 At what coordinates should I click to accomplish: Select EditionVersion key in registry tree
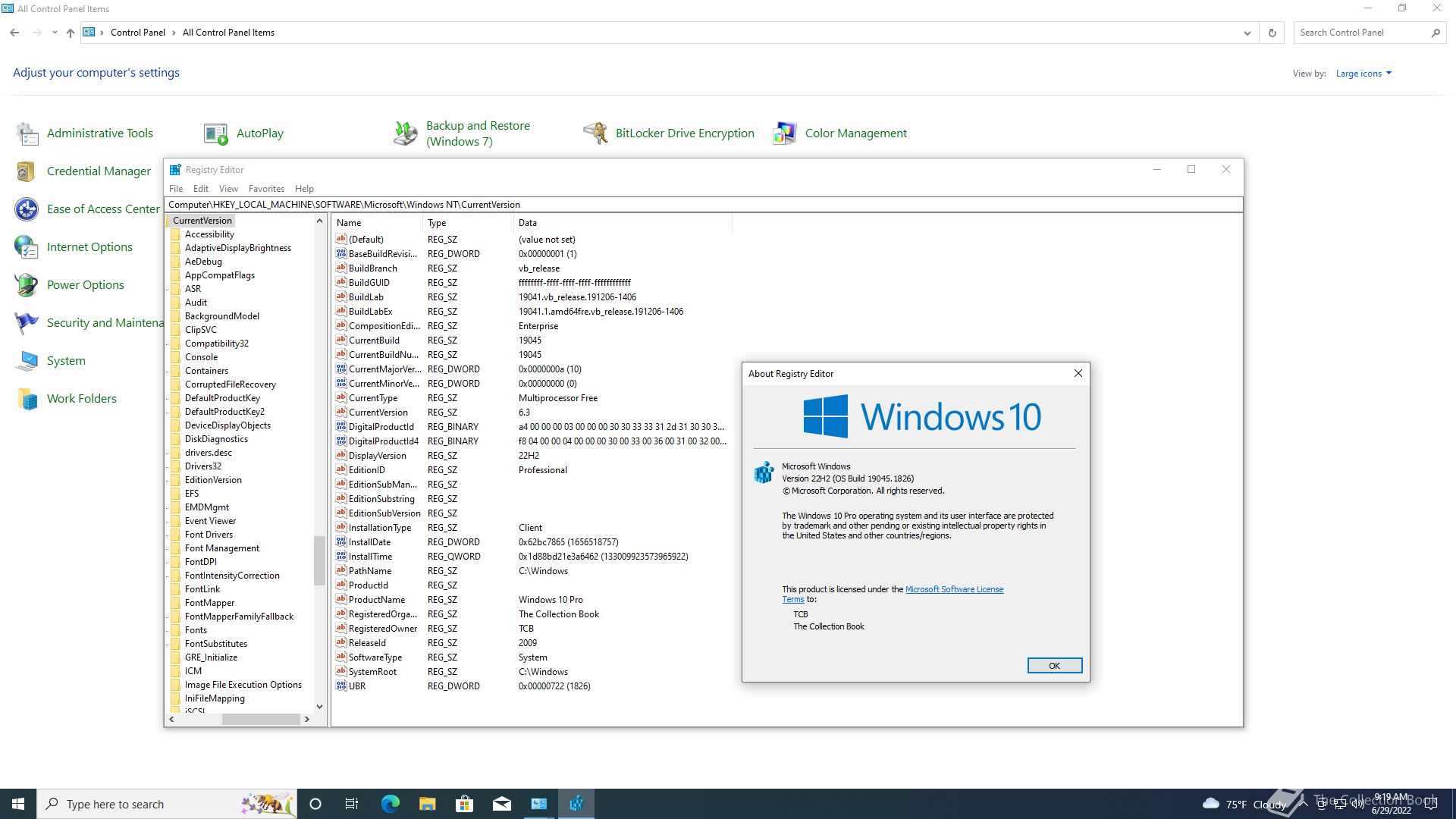[x=213, y=480]
